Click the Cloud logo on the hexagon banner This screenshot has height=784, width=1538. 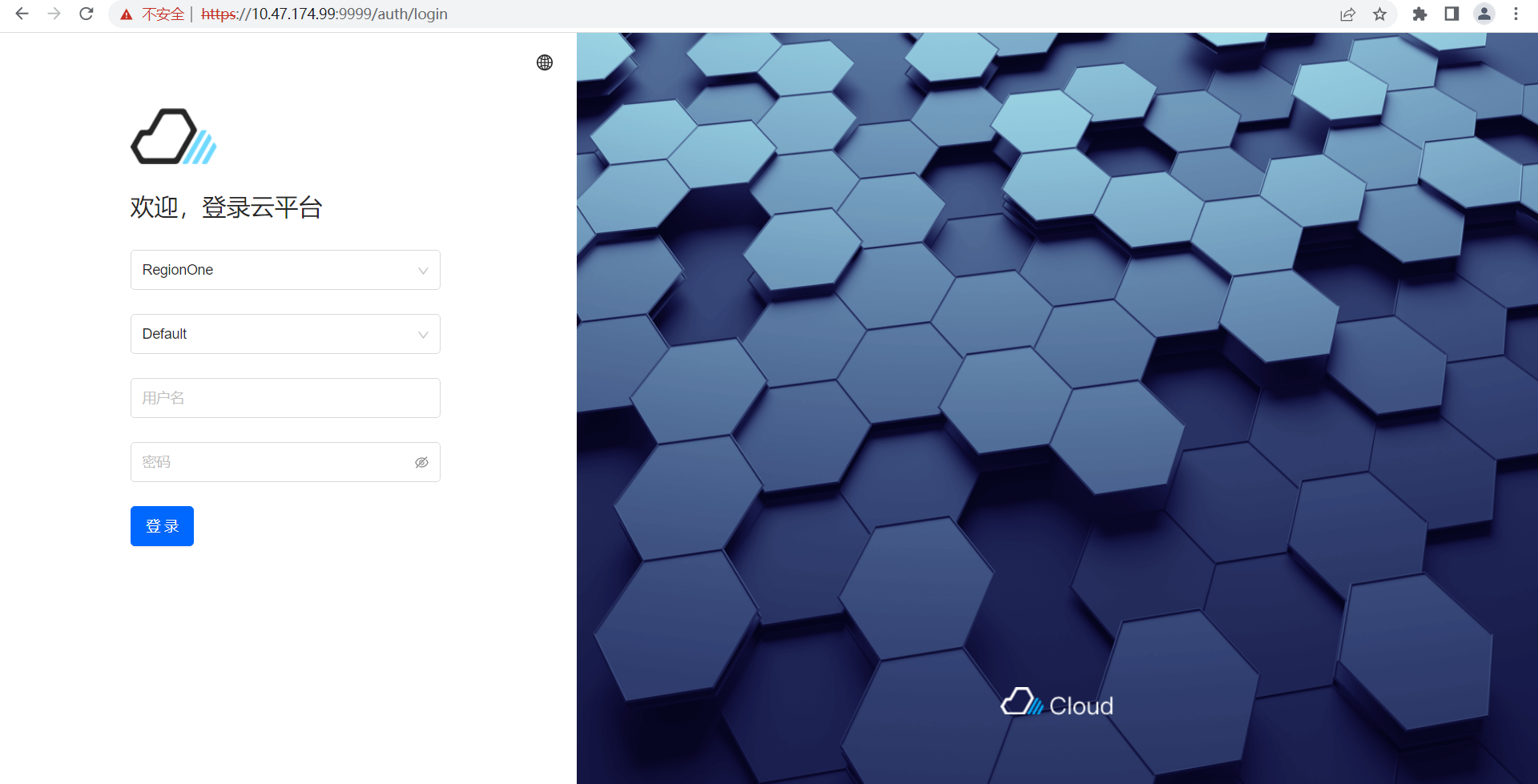1057,702
